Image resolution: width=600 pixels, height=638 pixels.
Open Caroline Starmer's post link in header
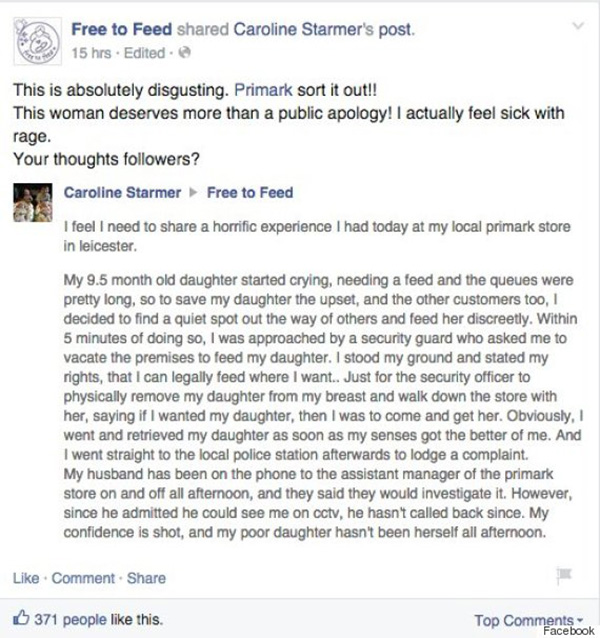(x=323, y=30)
